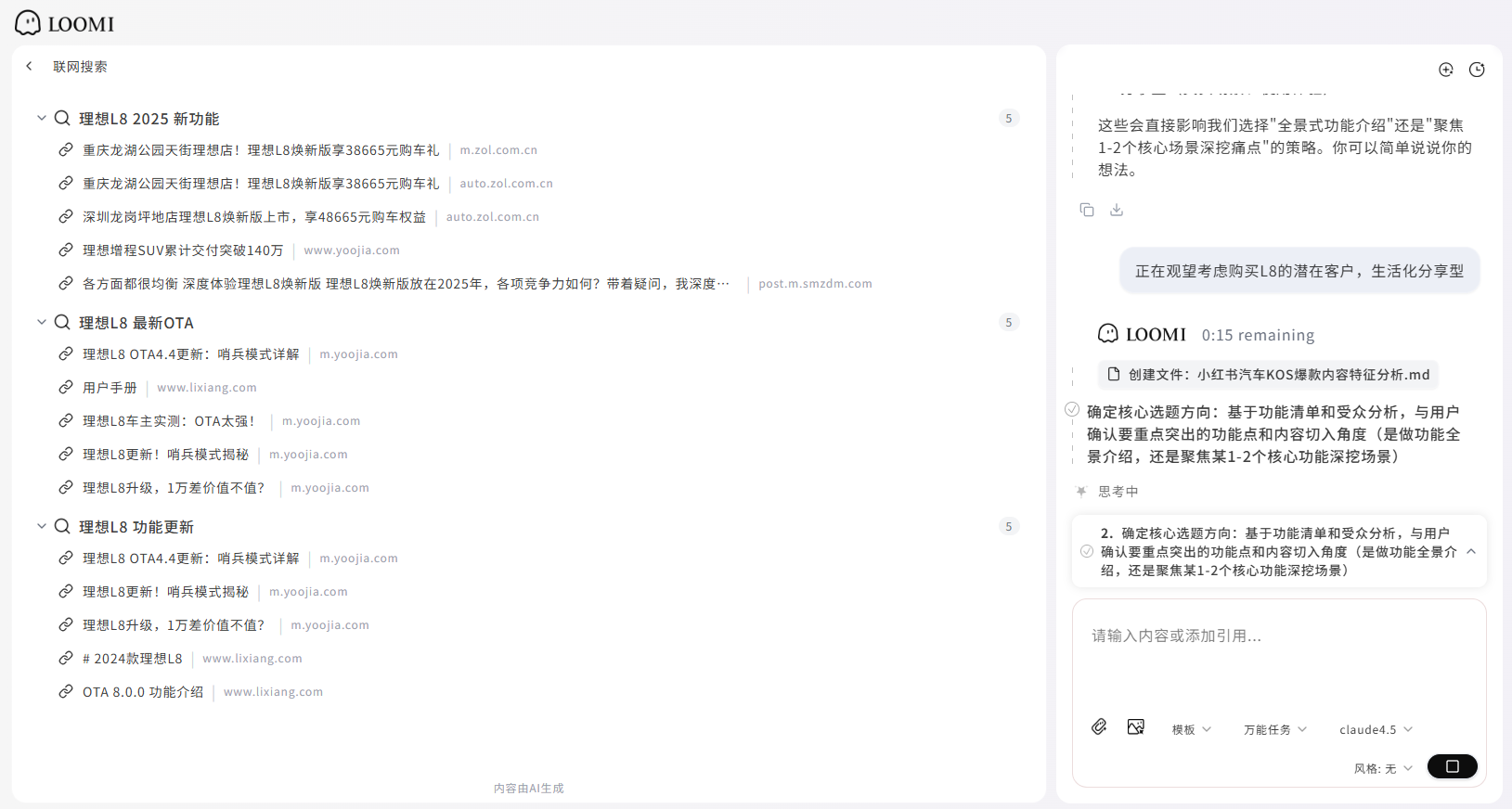The width and height of the screenshot is (1512, 809).
Task: Open the 用户手册 link from lixiang.com
Action: 110,388
